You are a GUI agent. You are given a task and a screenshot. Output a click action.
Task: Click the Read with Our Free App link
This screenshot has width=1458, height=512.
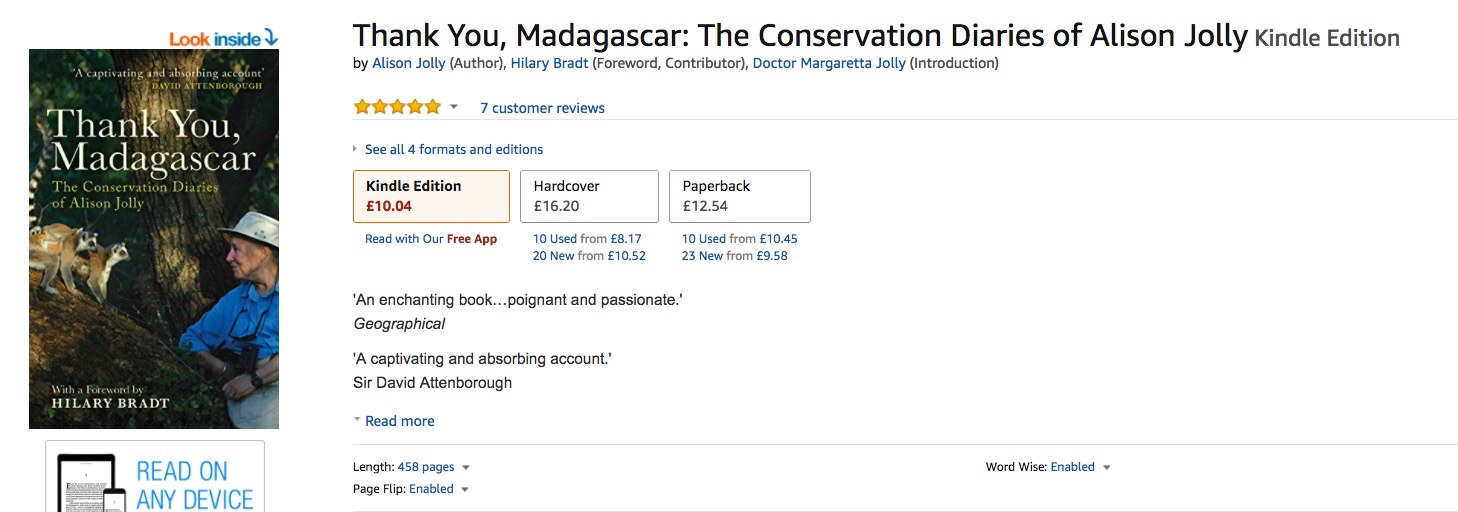click(431, 239)
